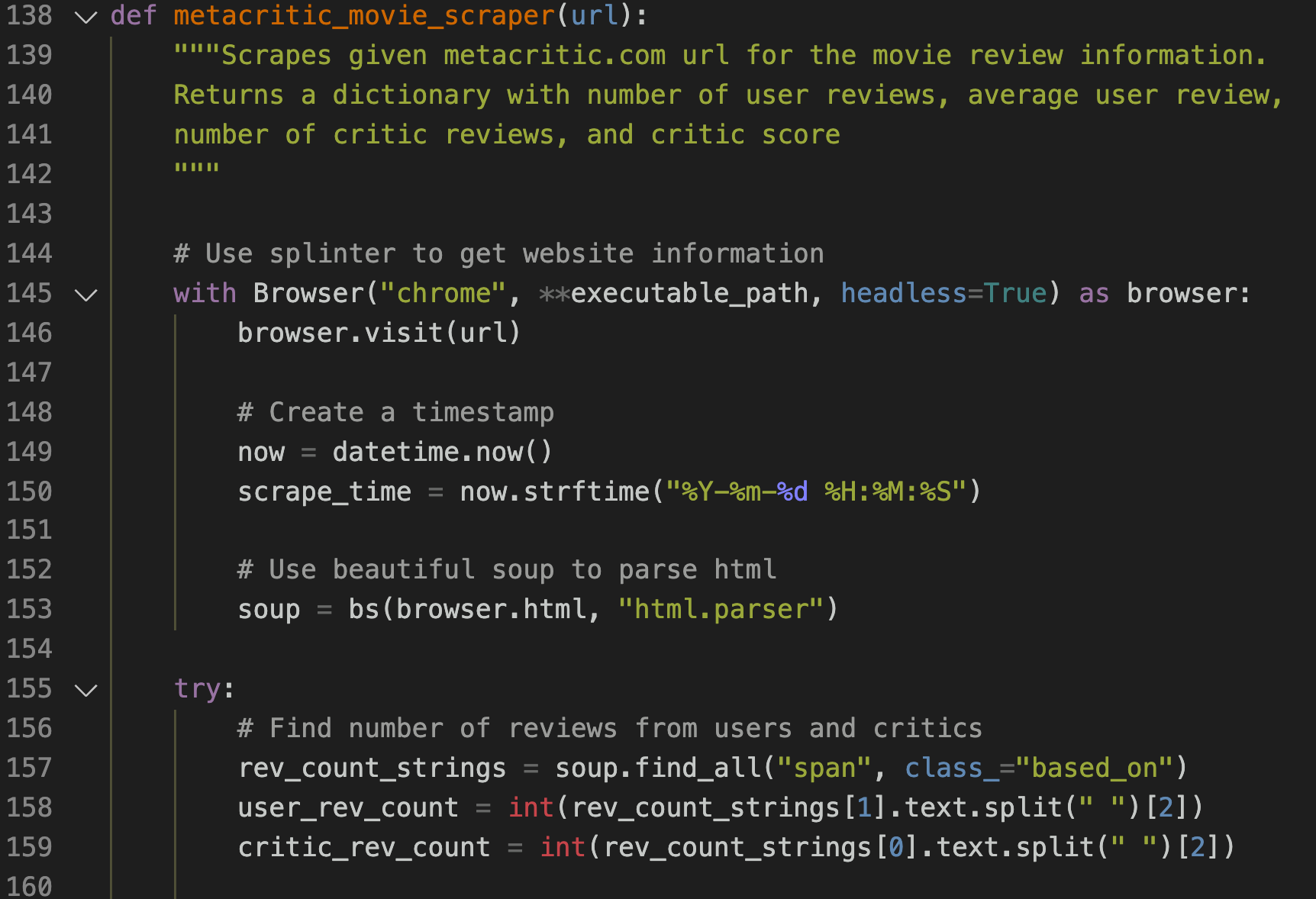Click comment 'Use beautiful soup to parse html'
The image size is (1316, 899).
tap(508, 570)
